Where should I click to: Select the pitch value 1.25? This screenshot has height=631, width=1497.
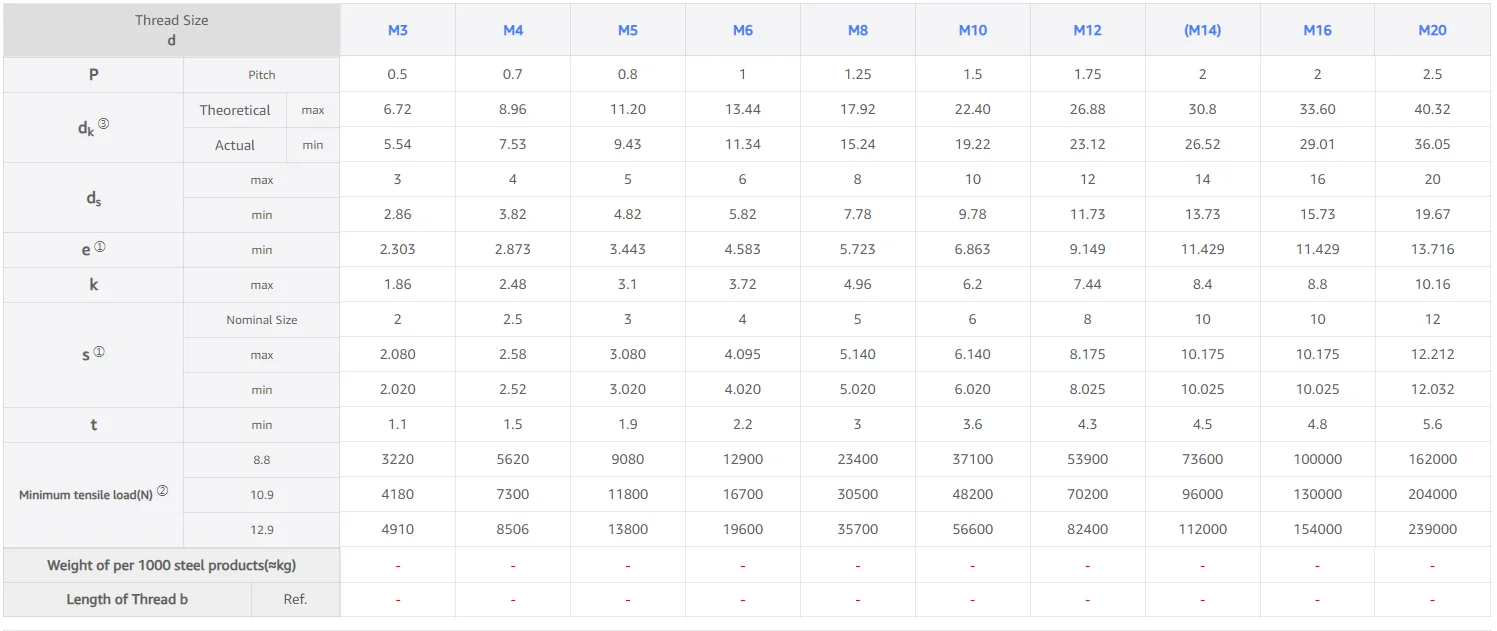point(858,74)
